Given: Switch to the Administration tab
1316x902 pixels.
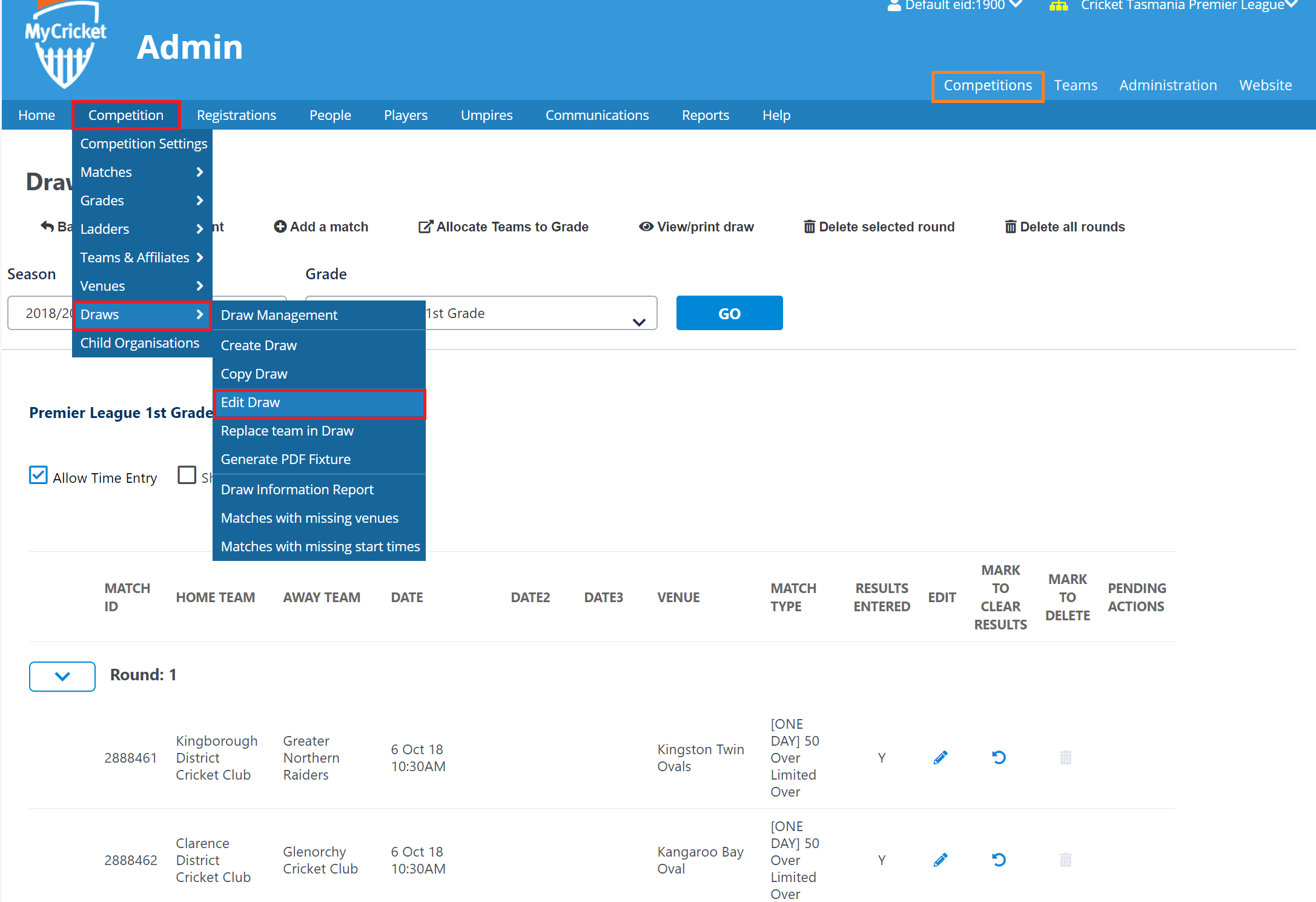Looking at the screenshot, I should click(x=1168, y=85).
